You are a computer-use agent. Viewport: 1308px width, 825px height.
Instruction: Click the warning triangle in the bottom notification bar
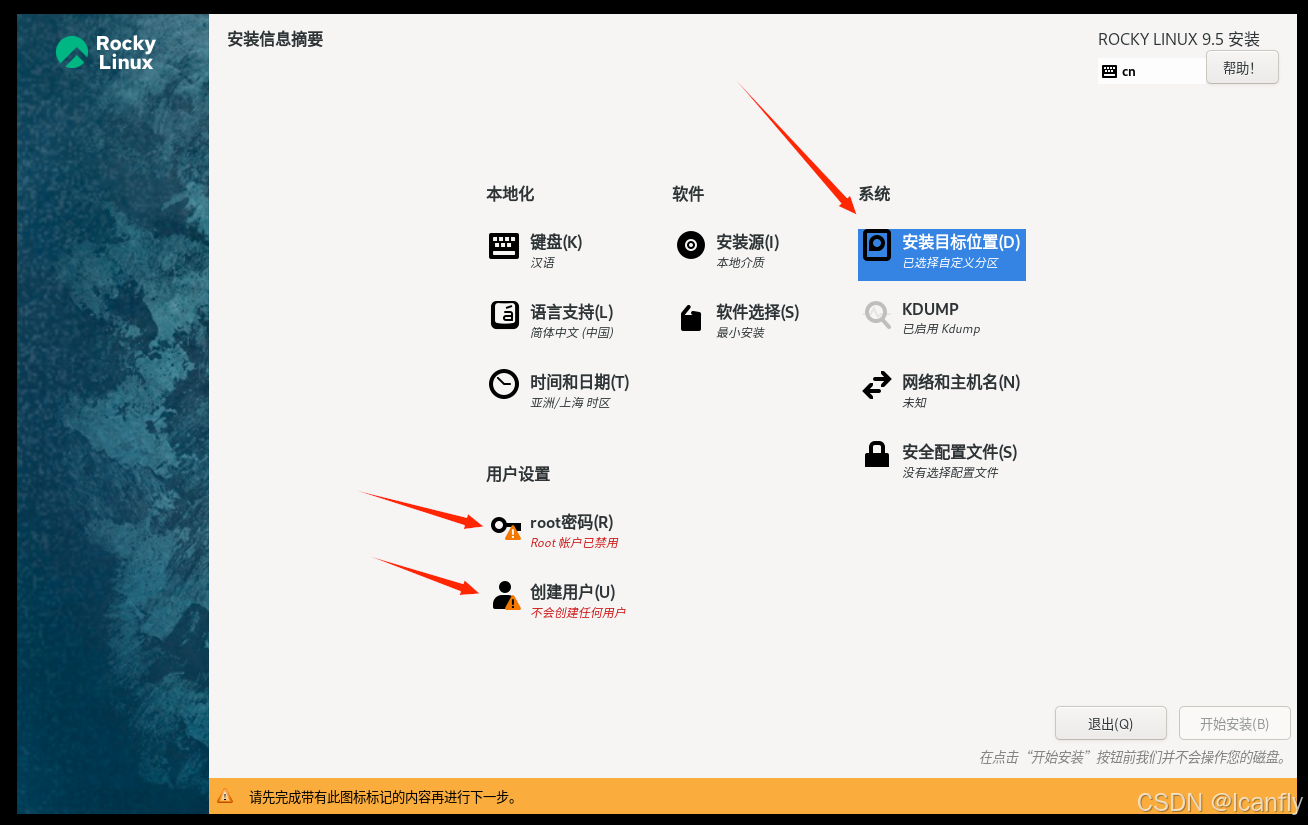225,797
